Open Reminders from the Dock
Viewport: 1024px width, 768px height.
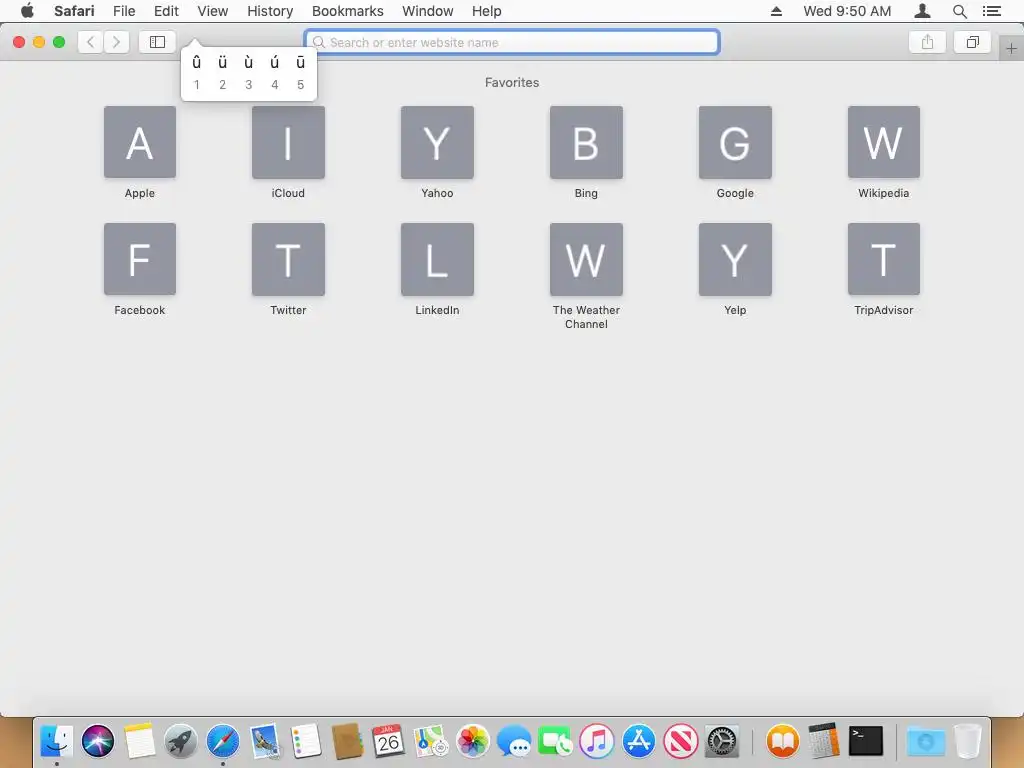click(306, 741)
